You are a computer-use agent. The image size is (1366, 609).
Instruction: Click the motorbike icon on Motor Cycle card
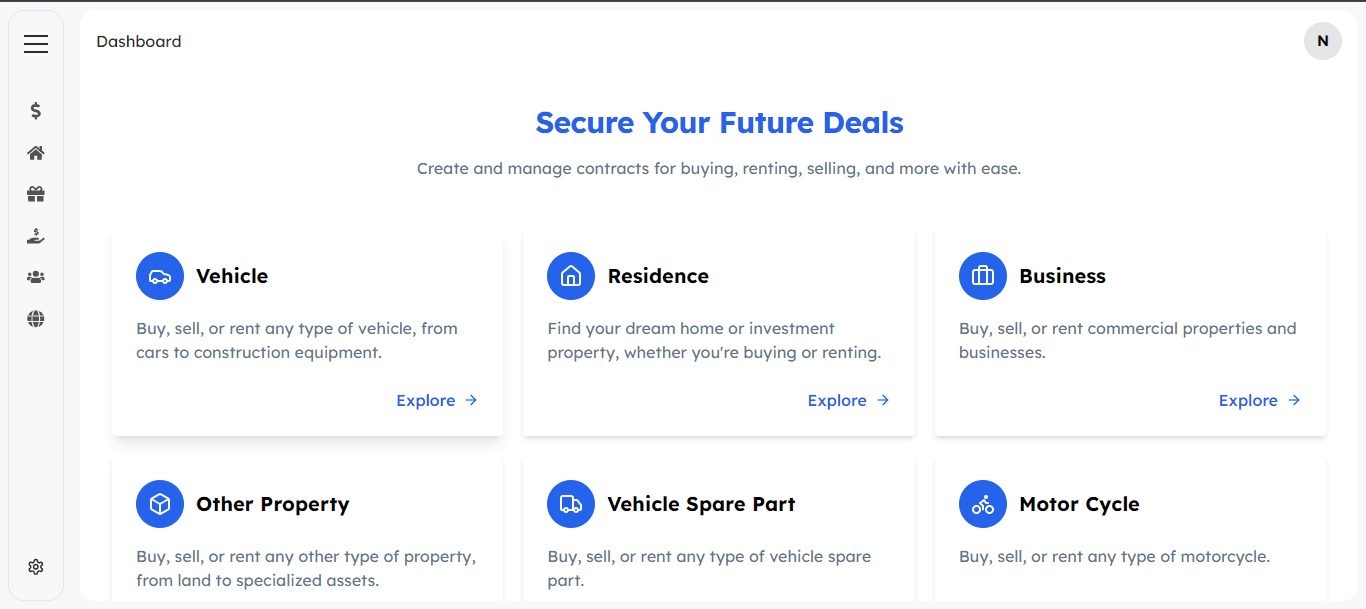pos(983,504)
